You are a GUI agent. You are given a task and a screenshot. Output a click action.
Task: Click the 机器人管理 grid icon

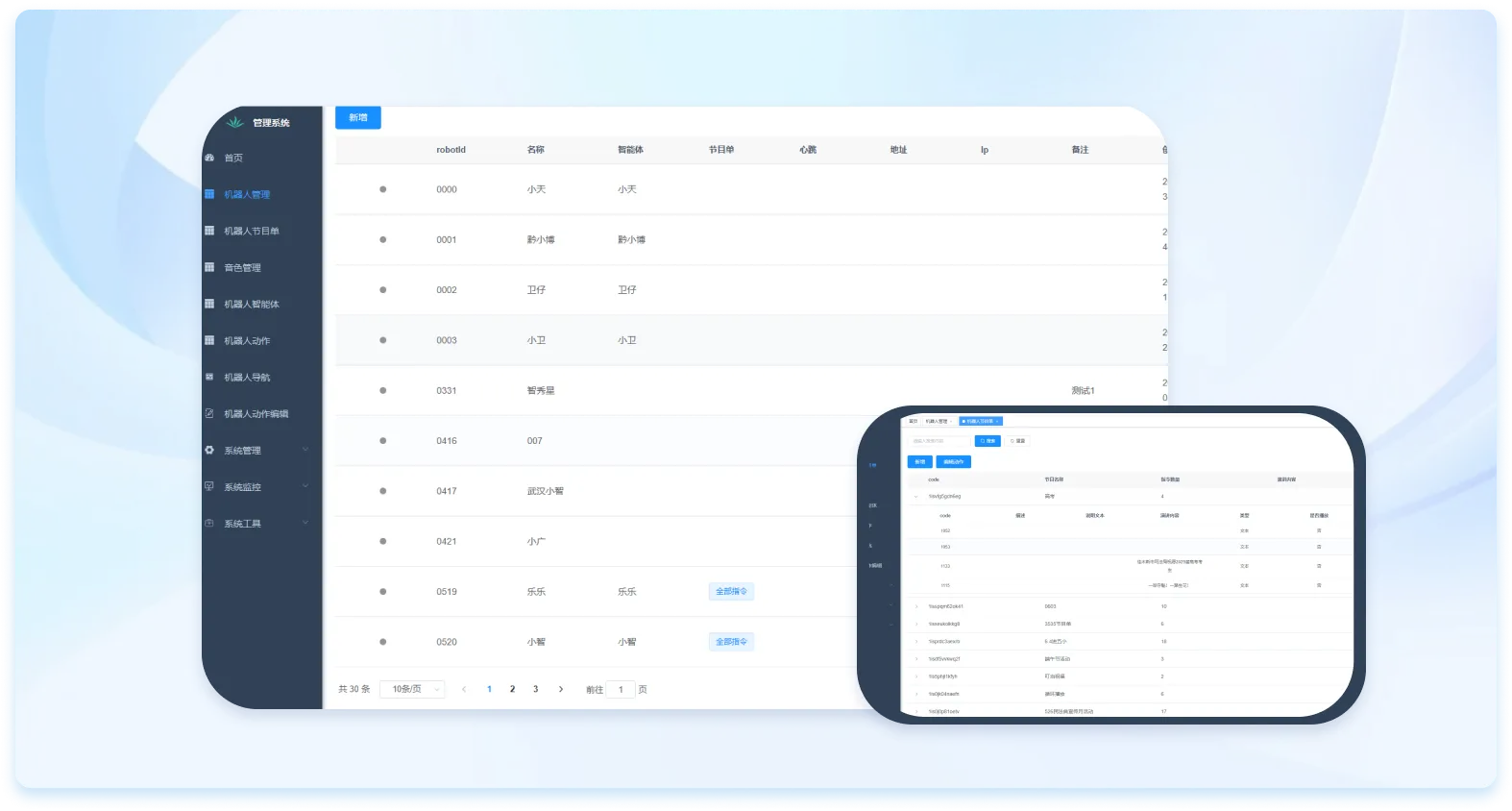tap(209, 194)
